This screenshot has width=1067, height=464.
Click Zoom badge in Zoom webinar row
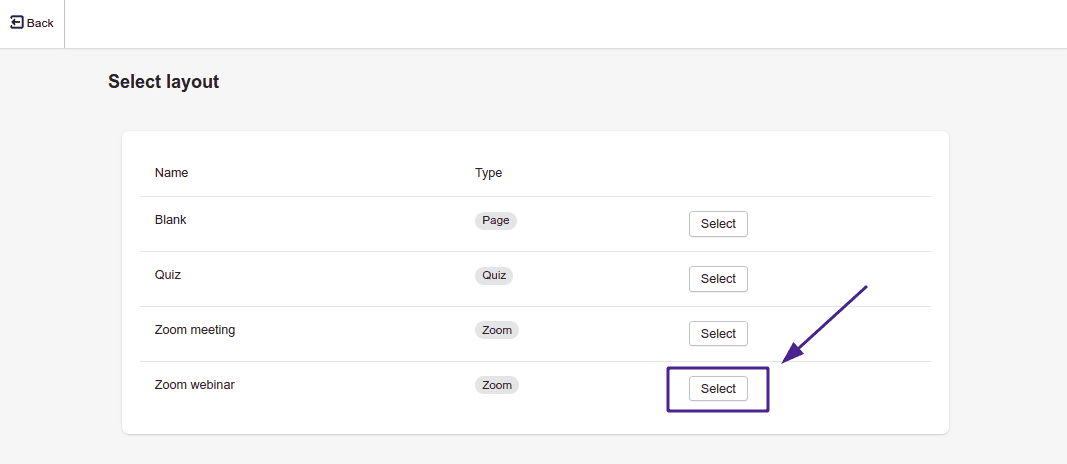tap(496, 385)
